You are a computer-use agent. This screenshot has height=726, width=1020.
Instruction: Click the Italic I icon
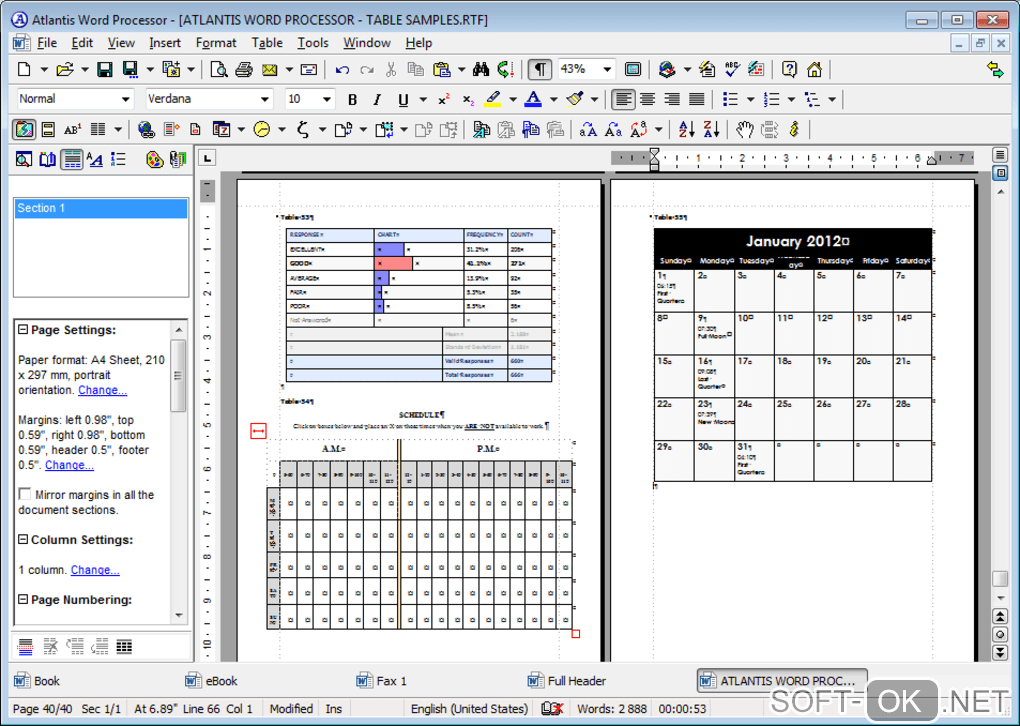377,100
